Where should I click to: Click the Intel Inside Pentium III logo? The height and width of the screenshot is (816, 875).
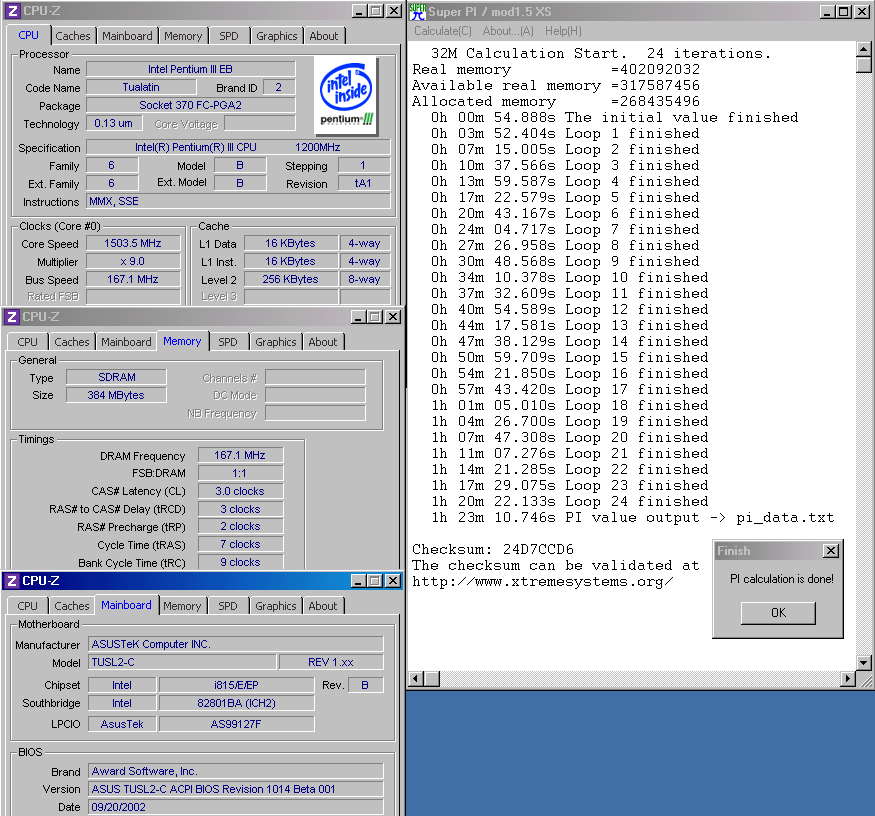(346, 95)
